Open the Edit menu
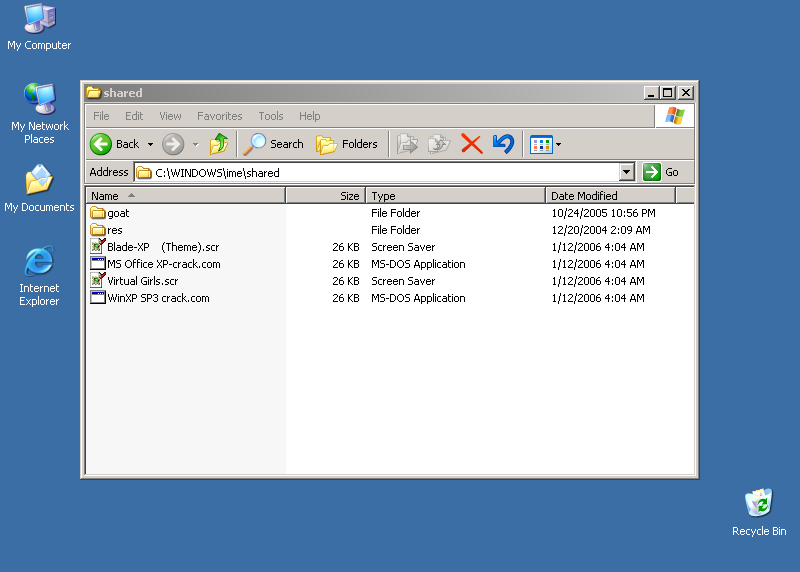 pyautogui.click(x=134, y=116)
